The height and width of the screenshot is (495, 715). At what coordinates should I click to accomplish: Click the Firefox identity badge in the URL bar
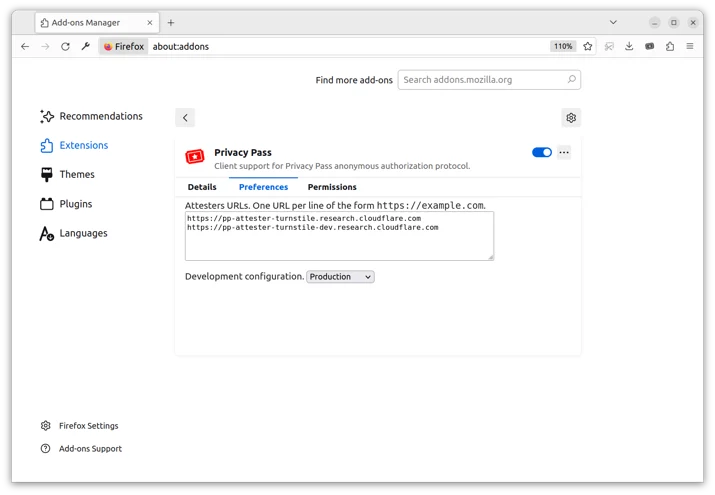(124, 46)
